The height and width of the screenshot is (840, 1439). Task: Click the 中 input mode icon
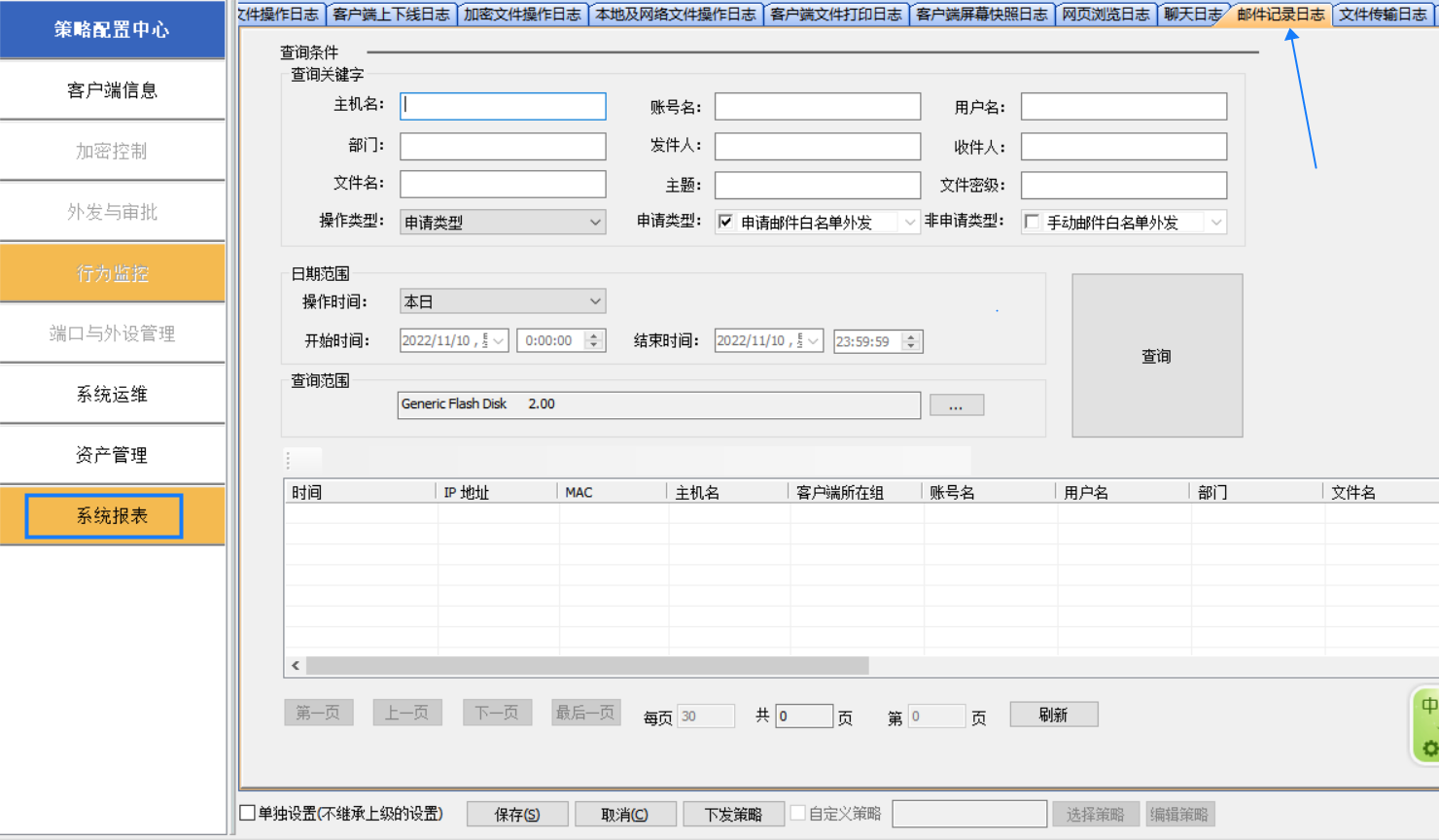pyautogui.click(x=1428, y=706)
